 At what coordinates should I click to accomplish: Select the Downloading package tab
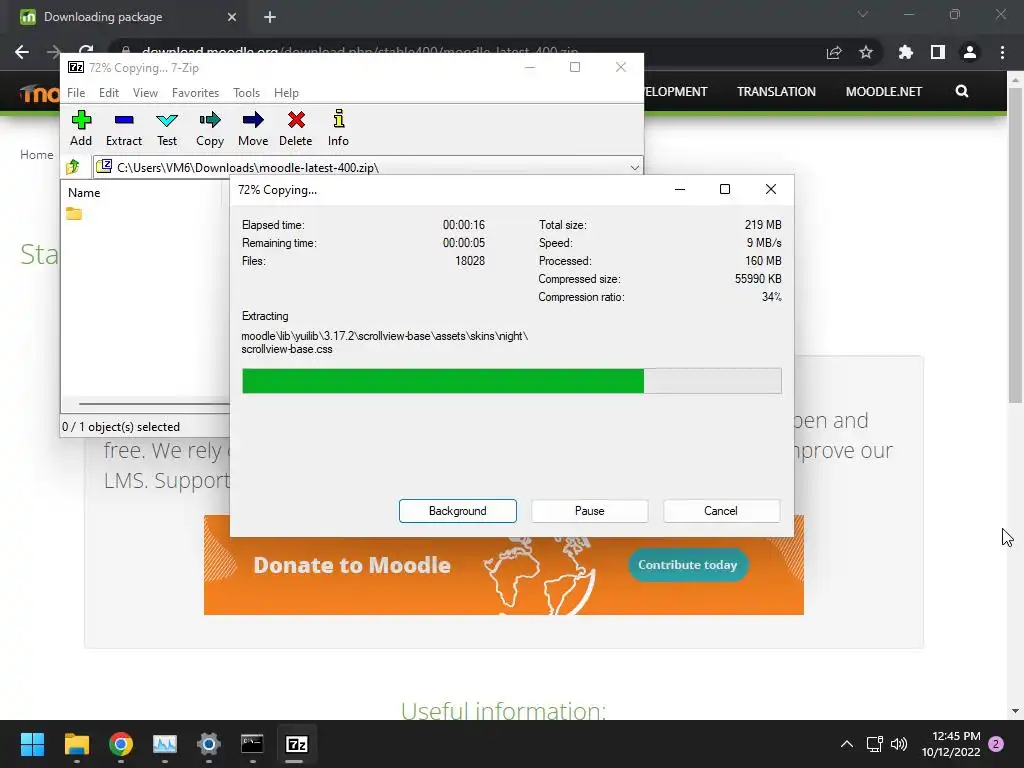[128, 17]
